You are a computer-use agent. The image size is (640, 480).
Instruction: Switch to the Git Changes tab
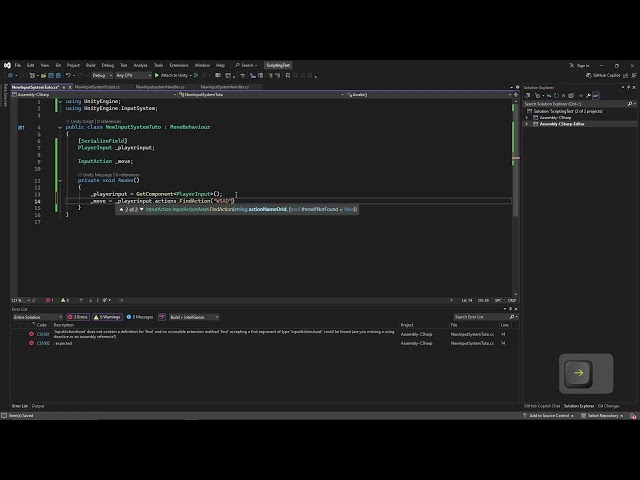[x=609, y=406]
